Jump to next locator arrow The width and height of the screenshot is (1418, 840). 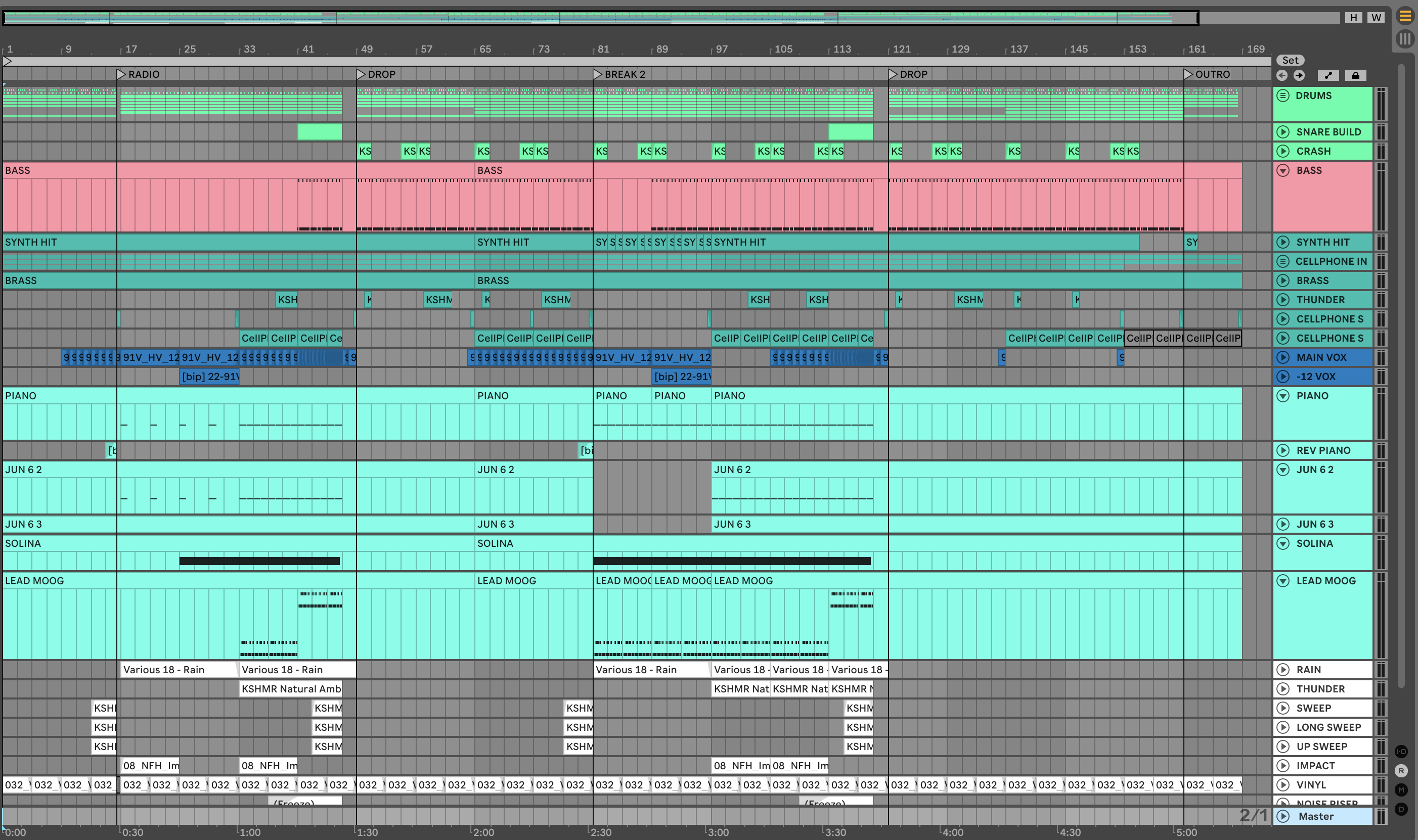click(x=1299, y=75)
